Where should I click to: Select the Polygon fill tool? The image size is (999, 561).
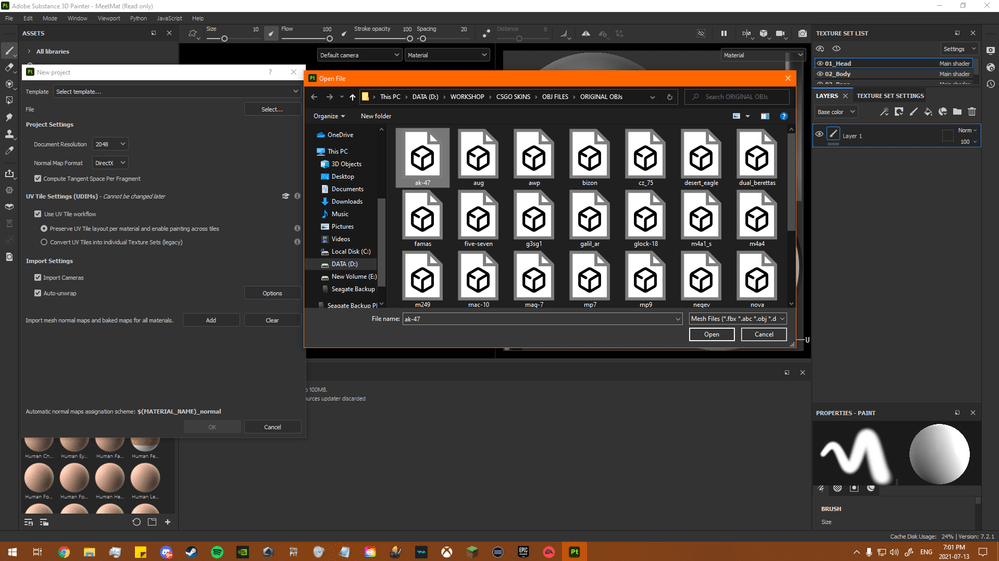(9, 101)
